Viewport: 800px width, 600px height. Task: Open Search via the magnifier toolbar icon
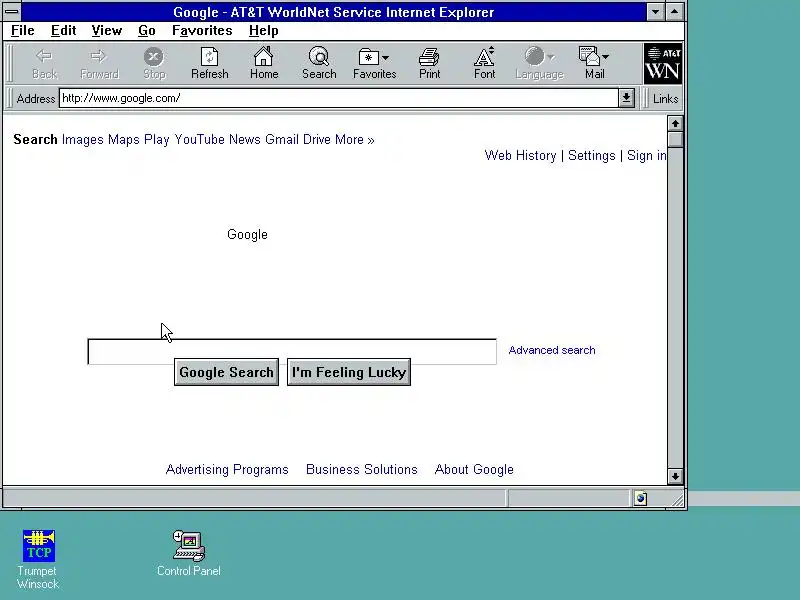point(319,56)
